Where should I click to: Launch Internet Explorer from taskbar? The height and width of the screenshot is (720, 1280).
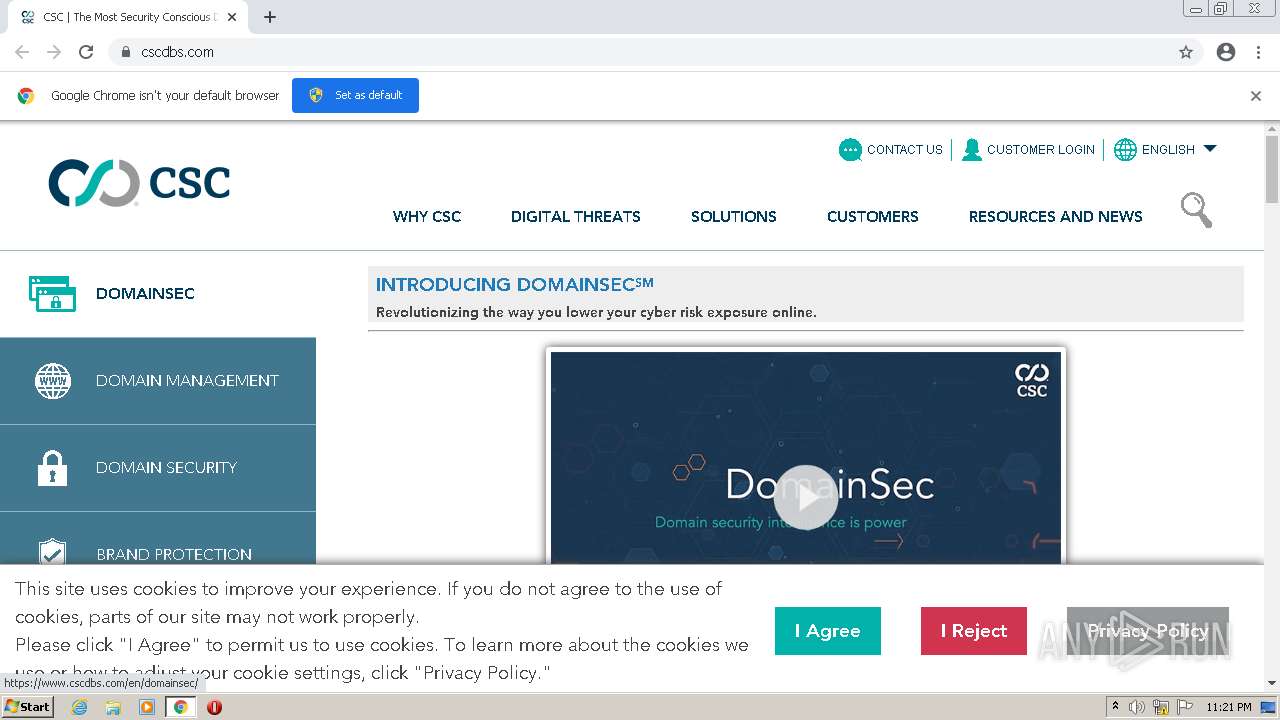coord(80,707)
